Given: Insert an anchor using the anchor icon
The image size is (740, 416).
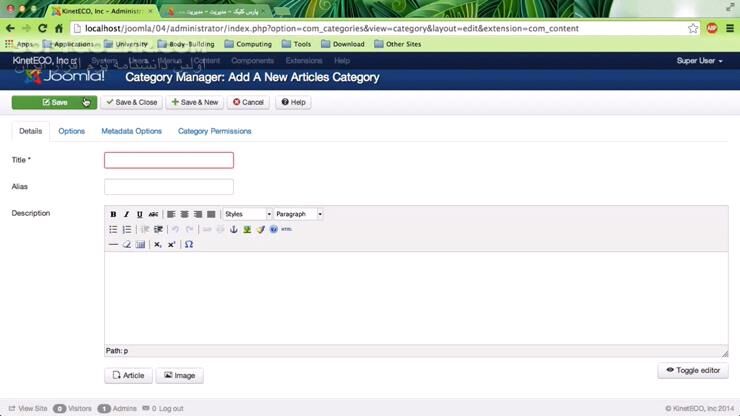Looking at the screenshot, I should pos(234,229).
